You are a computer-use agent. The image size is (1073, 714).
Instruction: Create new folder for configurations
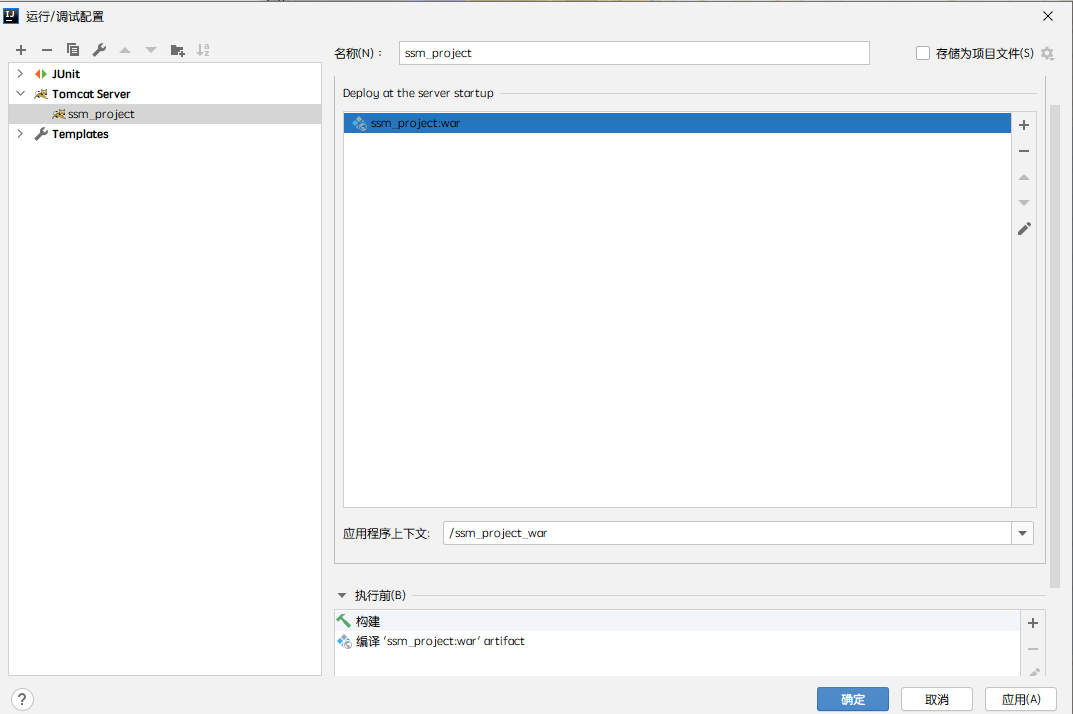[x=177, y=50]
